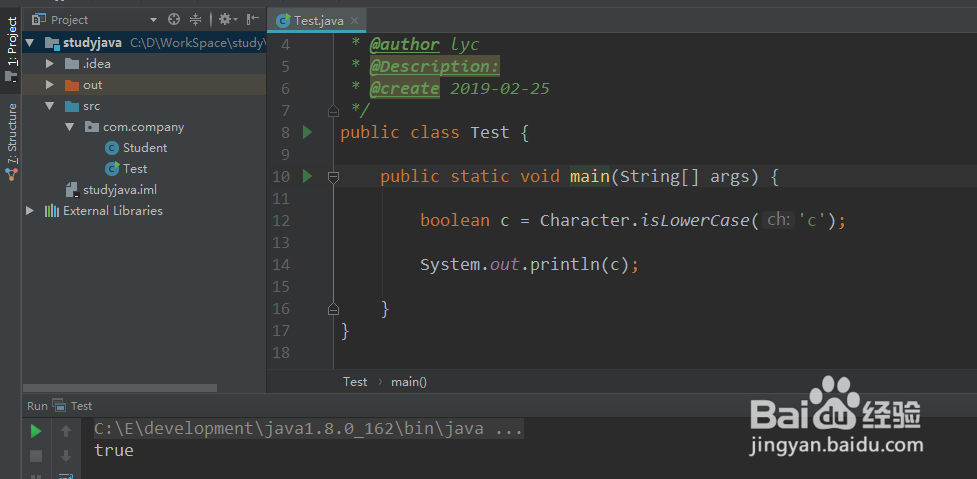The width and height of the screenshot is (977, 479).
Task: Click the main method name
Action: [x=589, y=176]
